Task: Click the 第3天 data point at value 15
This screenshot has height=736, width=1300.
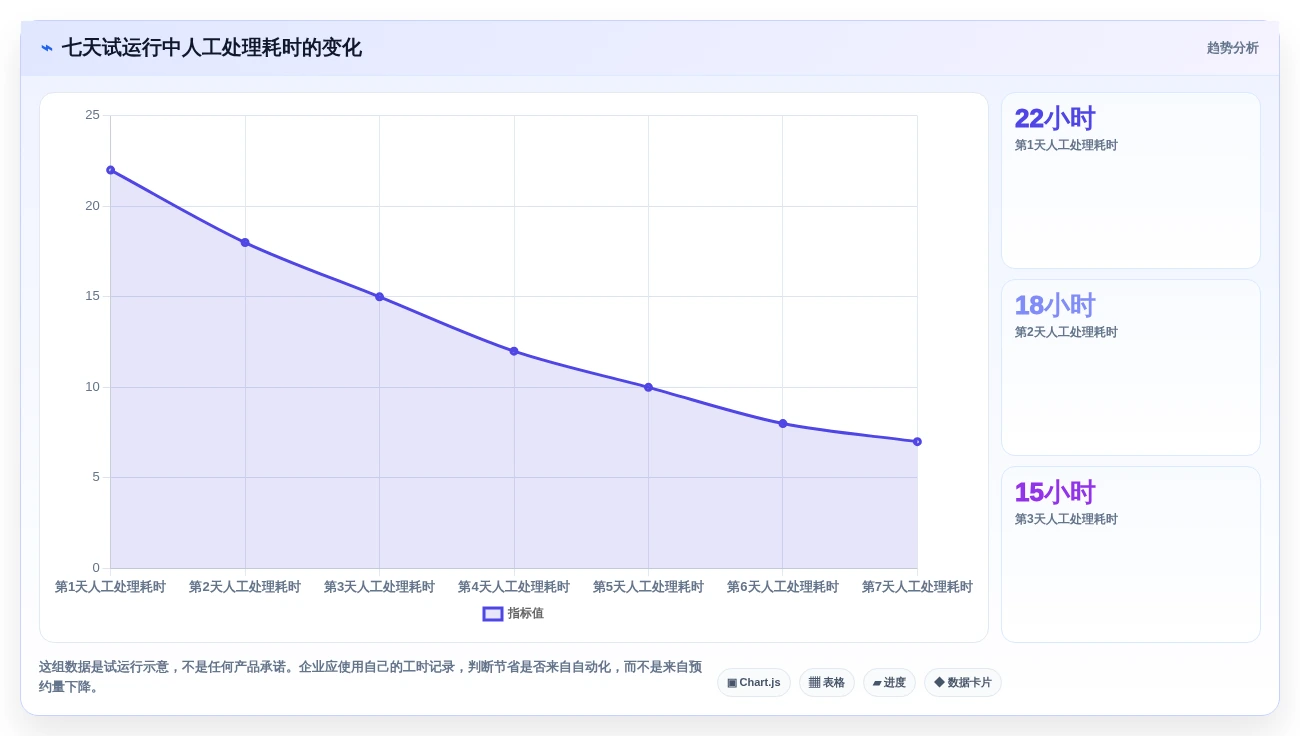Action: 379,297
